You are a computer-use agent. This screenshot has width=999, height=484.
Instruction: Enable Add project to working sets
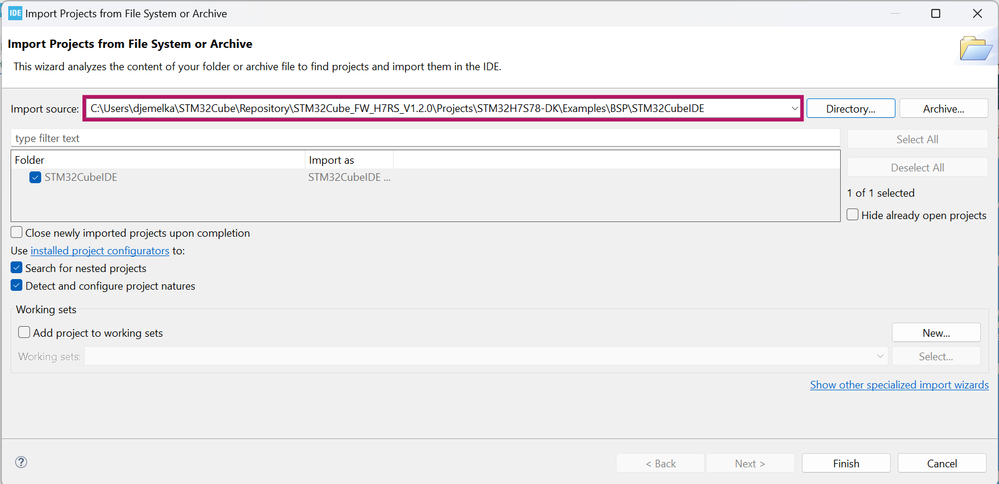[x=24, y=332]
